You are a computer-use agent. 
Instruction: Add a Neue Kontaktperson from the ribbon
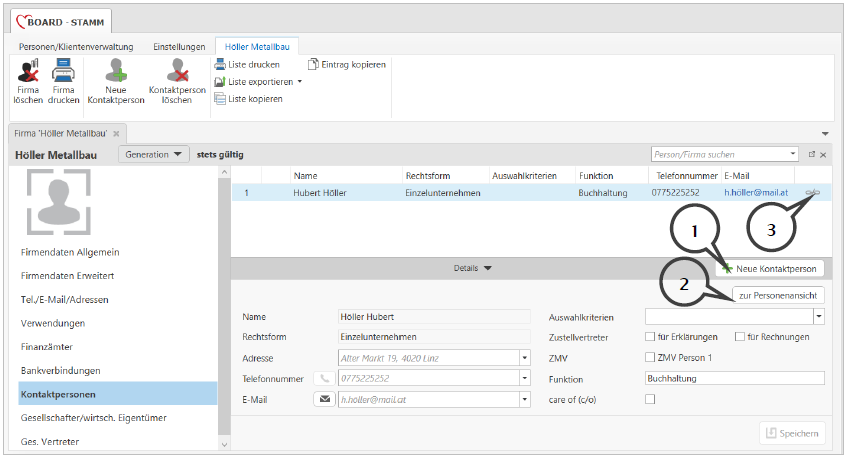116,73
